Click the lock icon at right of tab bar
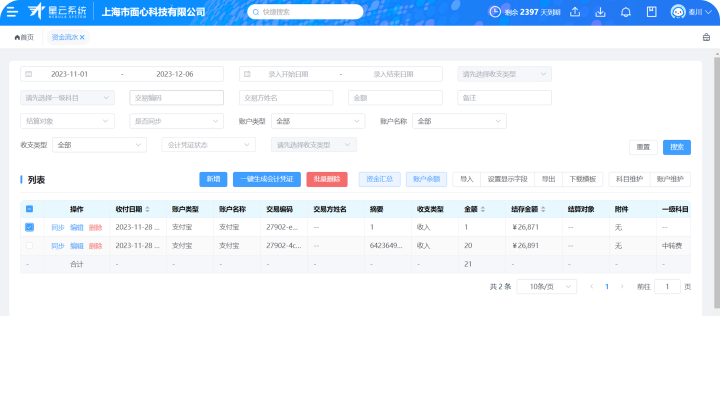 point(706,37)
